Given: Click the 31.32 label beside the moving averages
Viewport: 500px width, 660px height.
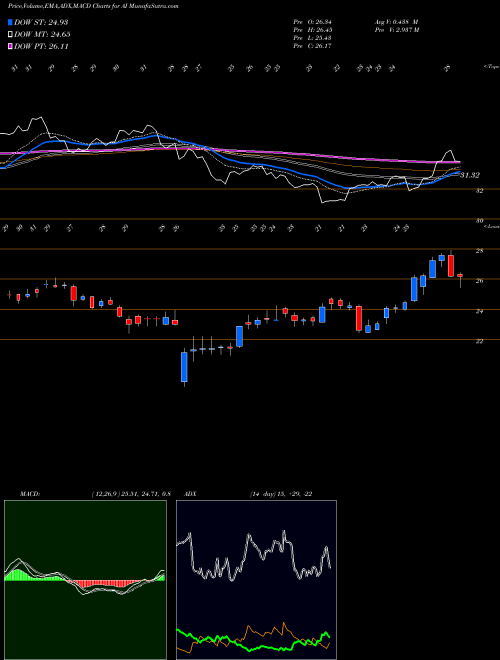Looking at the screenshot, I should point(470,175).
